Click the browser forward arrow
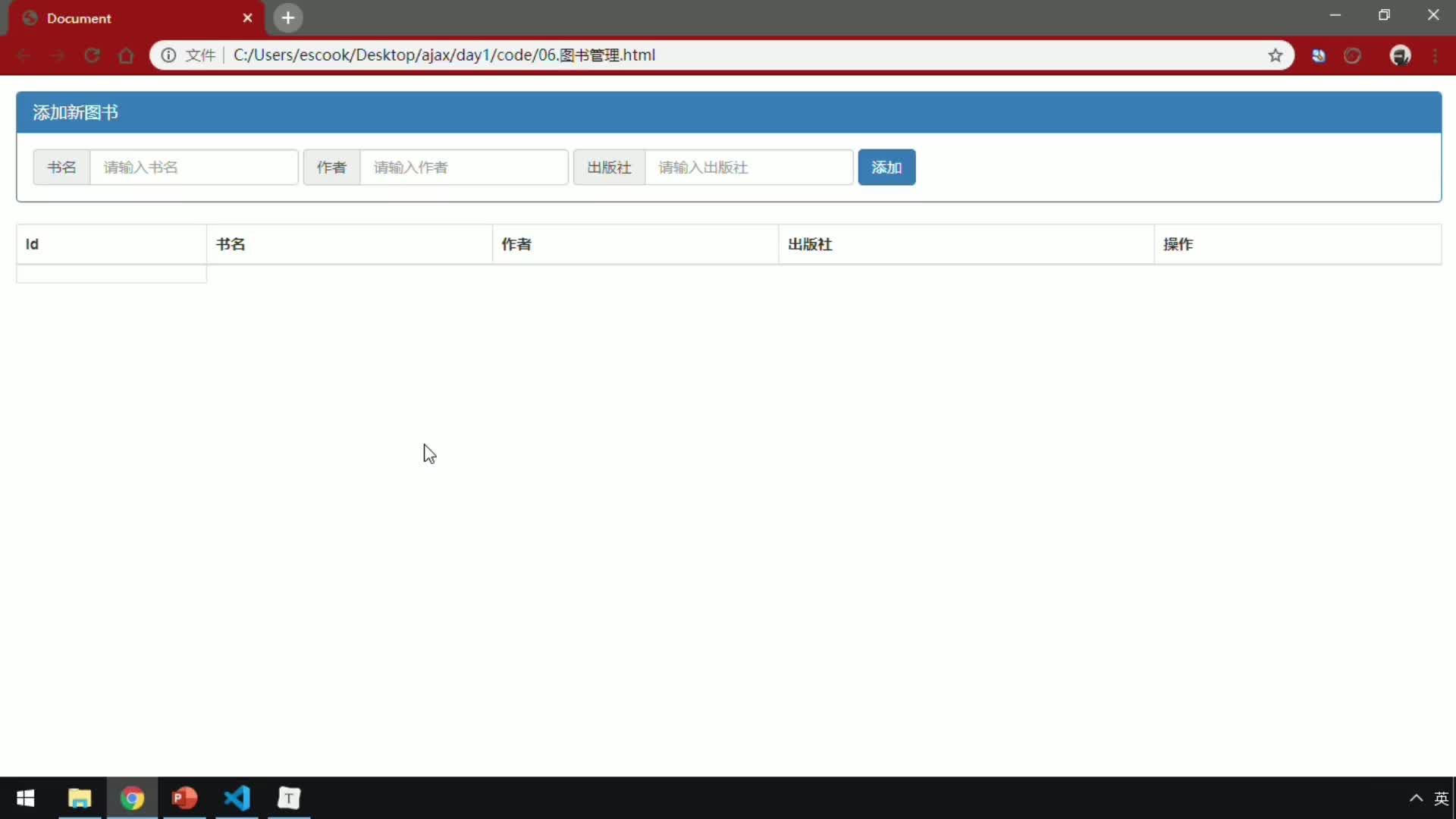1456x819 pixels. (58, 55)
